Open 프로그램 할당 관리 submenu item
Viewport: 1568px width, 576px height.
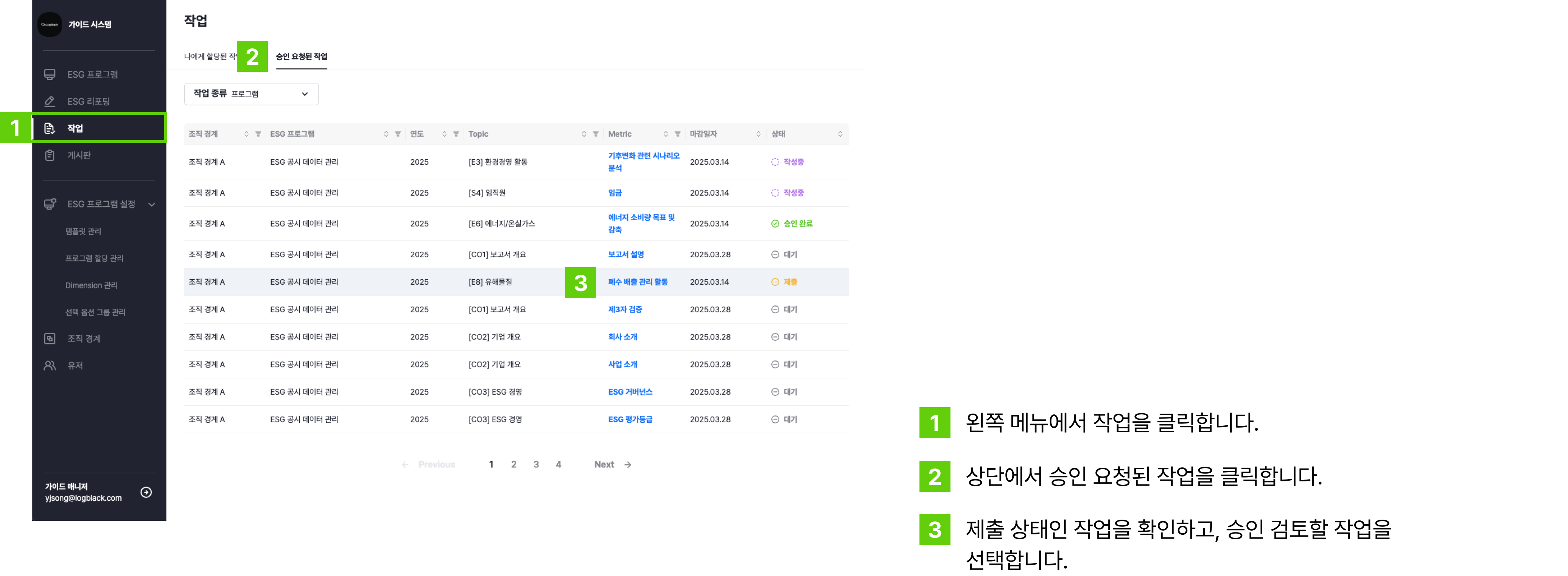coord(94,258)
